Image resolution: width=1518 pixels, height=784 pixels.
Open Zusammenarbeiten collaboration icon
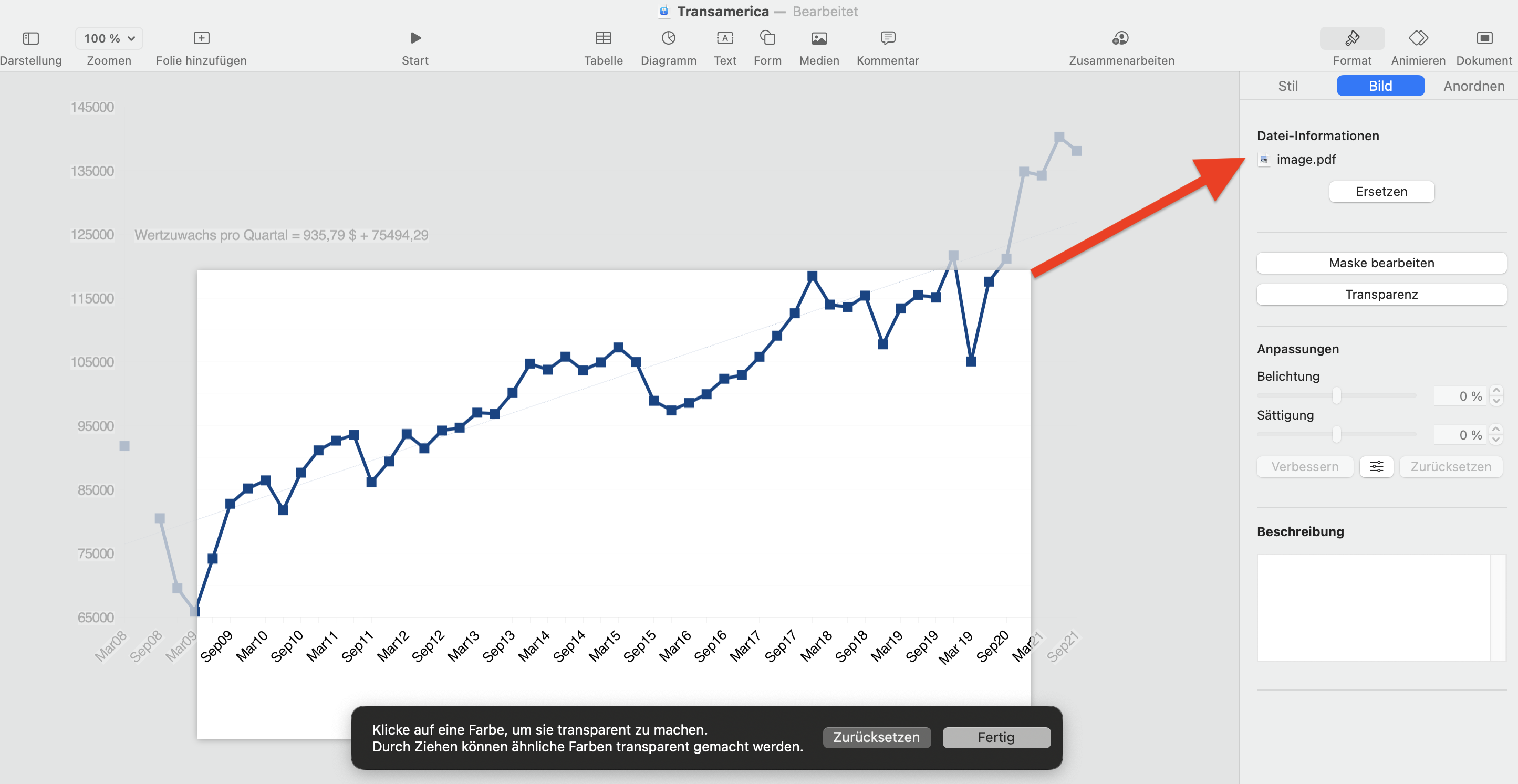tap(1120, 38)
